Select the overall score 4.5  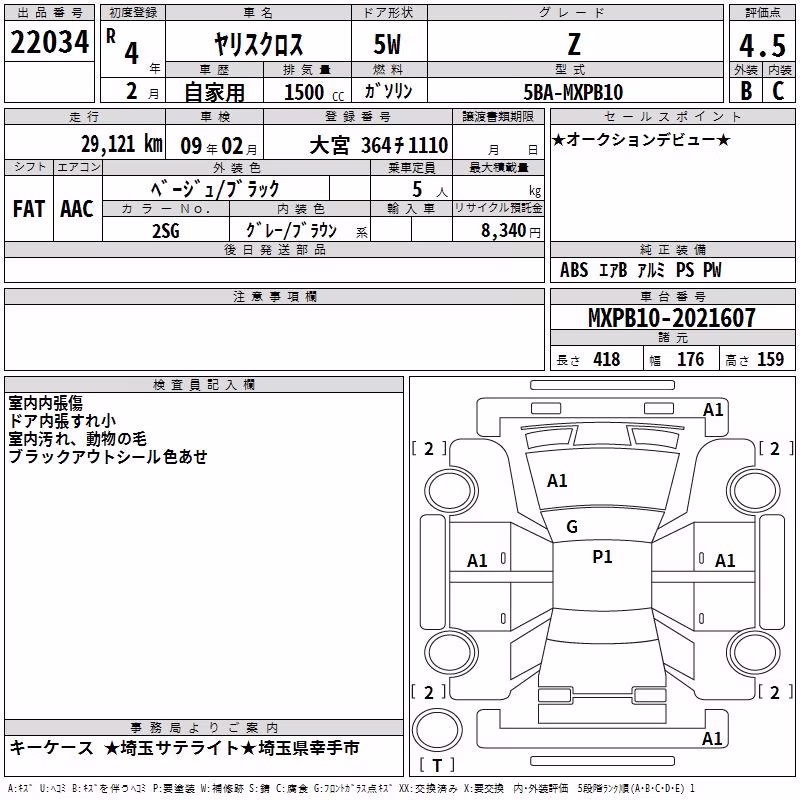(763, 45)
